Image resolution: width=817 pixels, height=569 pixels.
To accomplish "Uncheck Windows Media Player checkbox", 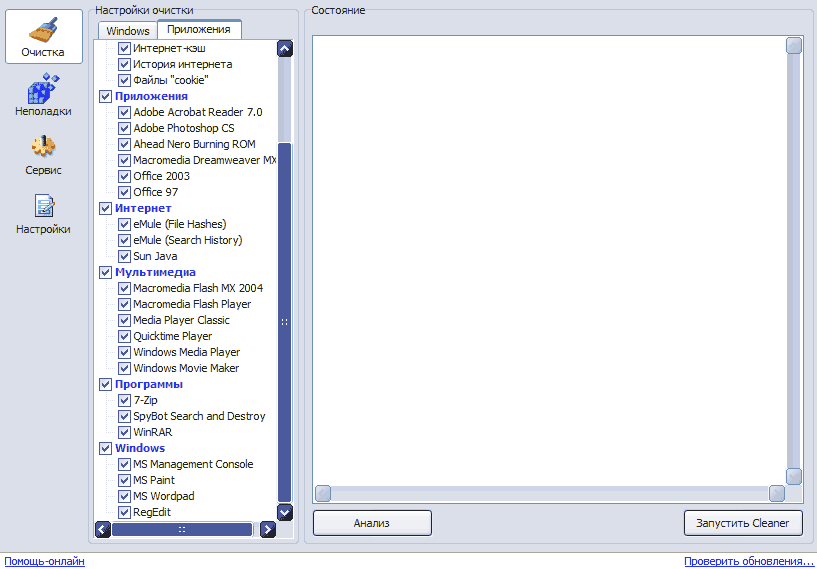I will (124, 352).
